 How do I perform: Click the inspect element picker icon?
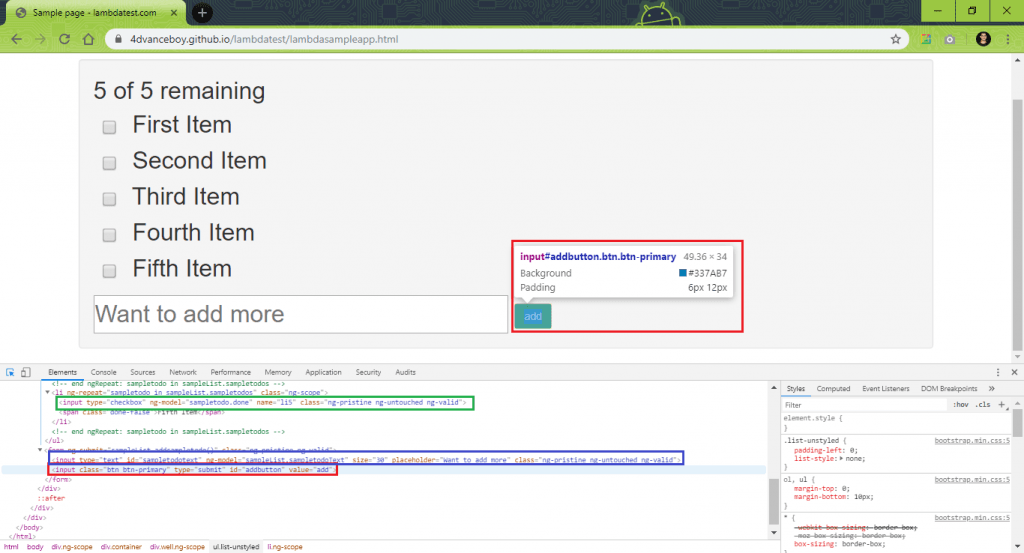(x=10, y=372)
